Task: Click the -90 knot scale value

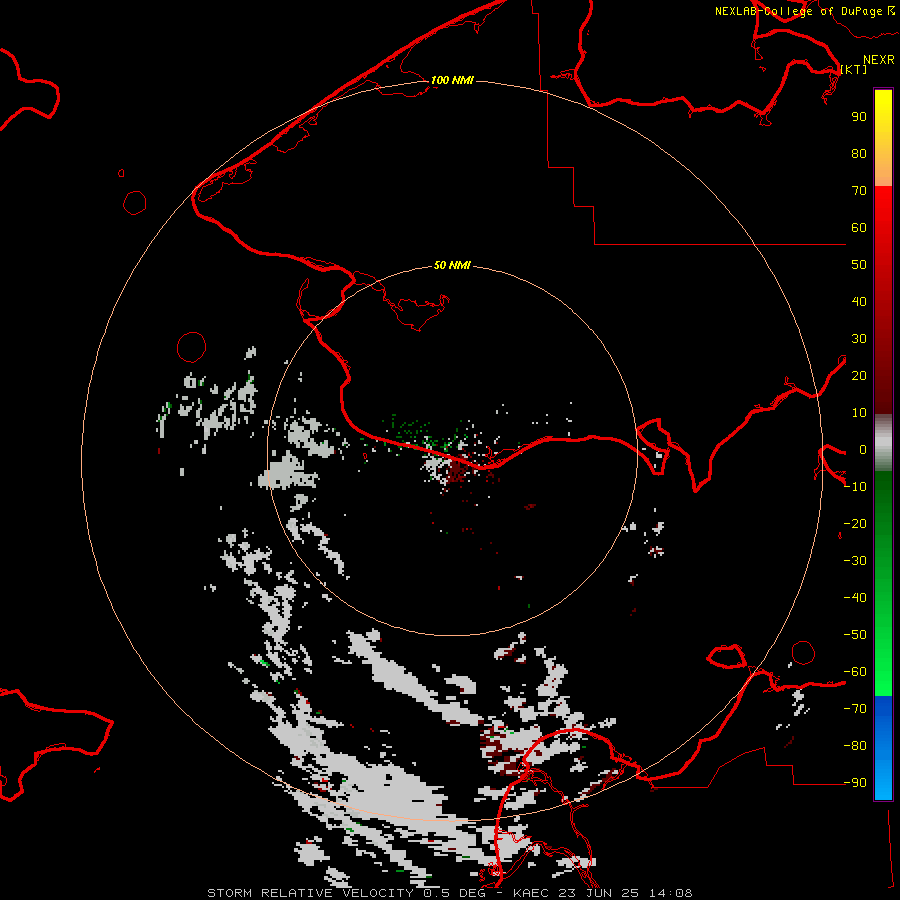Action: click(x=855, y=783)
